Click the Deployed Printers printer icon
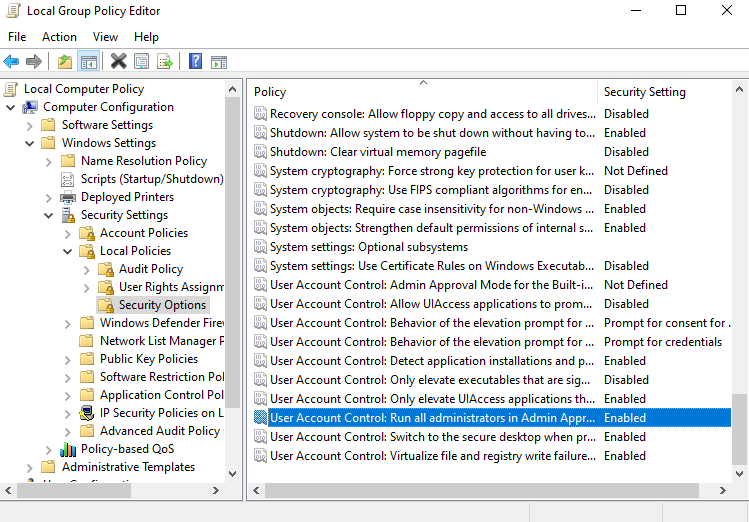Screen dimensions: 749x522 68,197
